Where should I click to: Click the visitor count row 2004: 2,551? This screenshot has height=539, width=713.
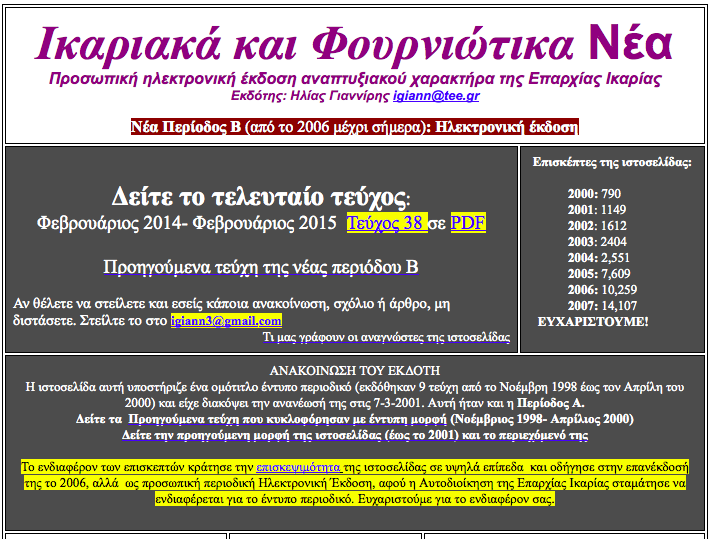click(598, 257)
